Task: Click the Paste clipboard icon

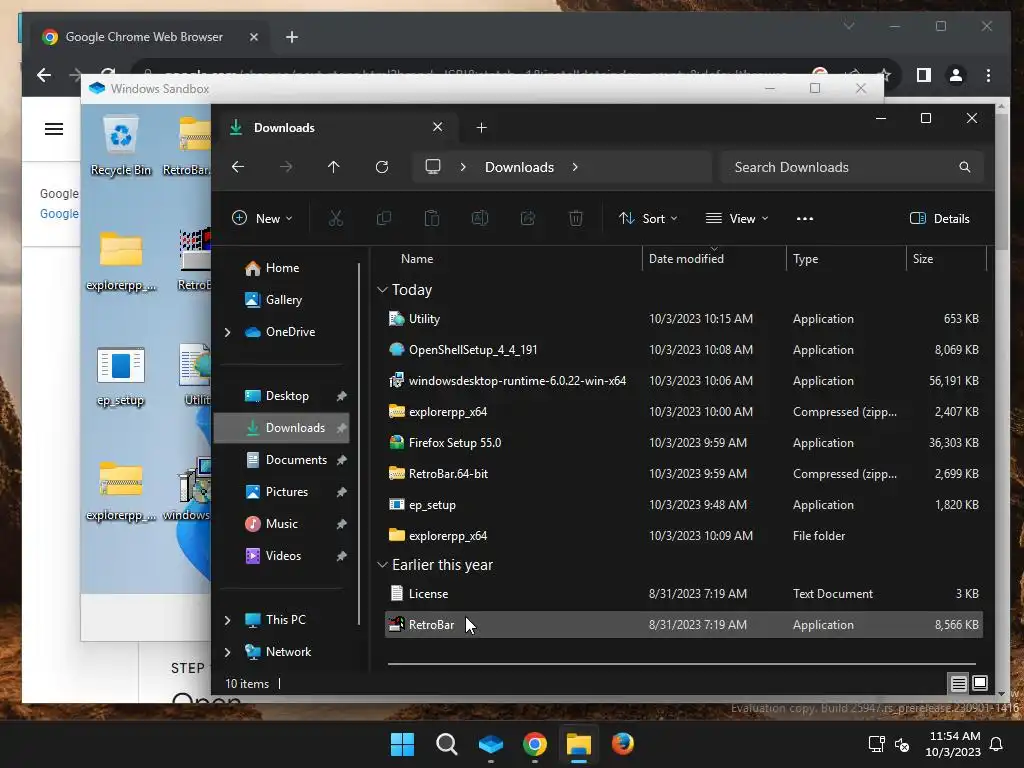Action: pyautogui.click(x=432, y=218)
